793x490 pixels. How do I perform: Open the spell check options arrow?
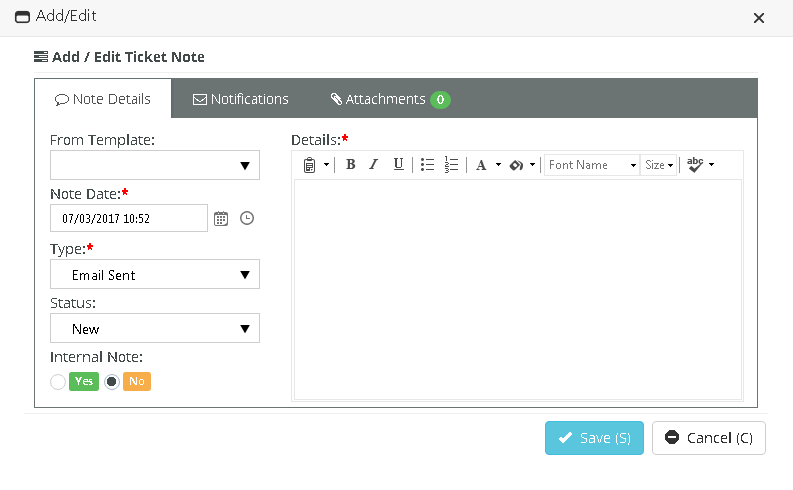712,165
